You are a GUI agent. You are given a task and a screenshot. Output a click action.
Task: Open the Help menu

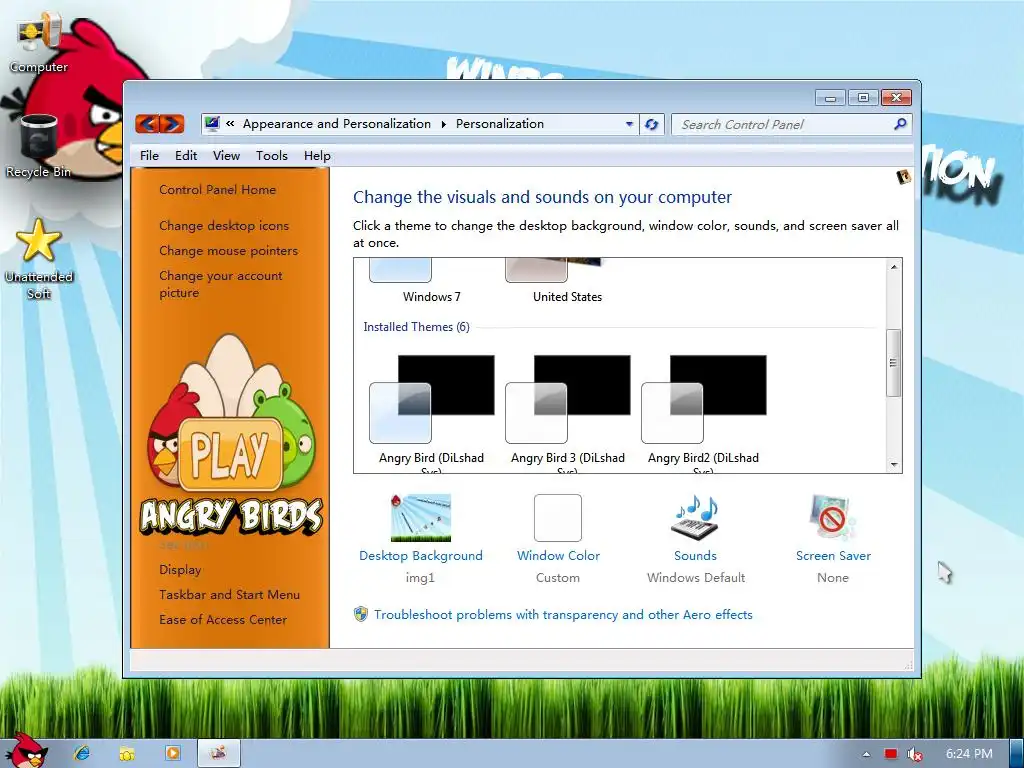(x=317, y=155)
